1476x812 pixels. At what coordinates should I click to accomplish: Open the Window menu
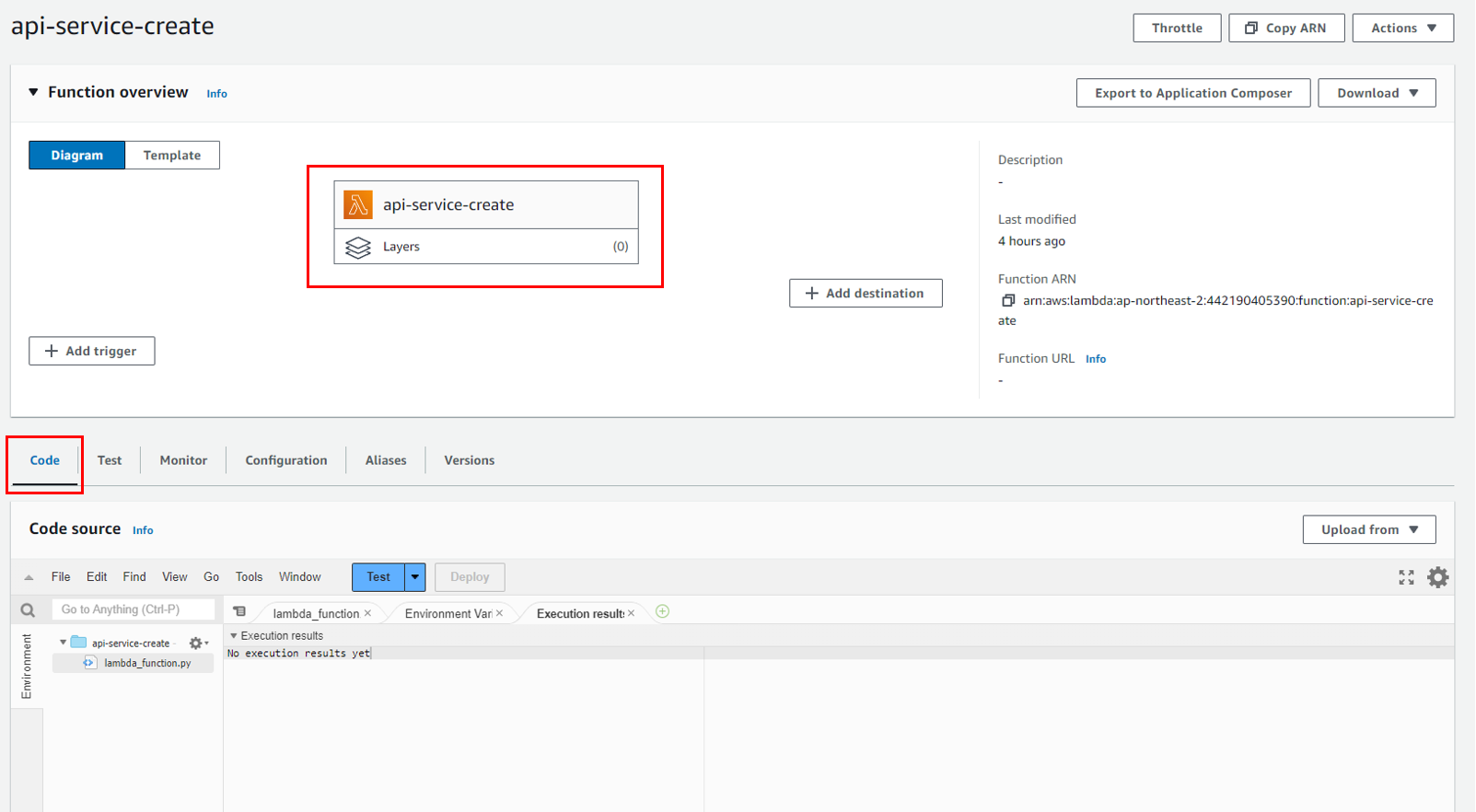[300, 577]
